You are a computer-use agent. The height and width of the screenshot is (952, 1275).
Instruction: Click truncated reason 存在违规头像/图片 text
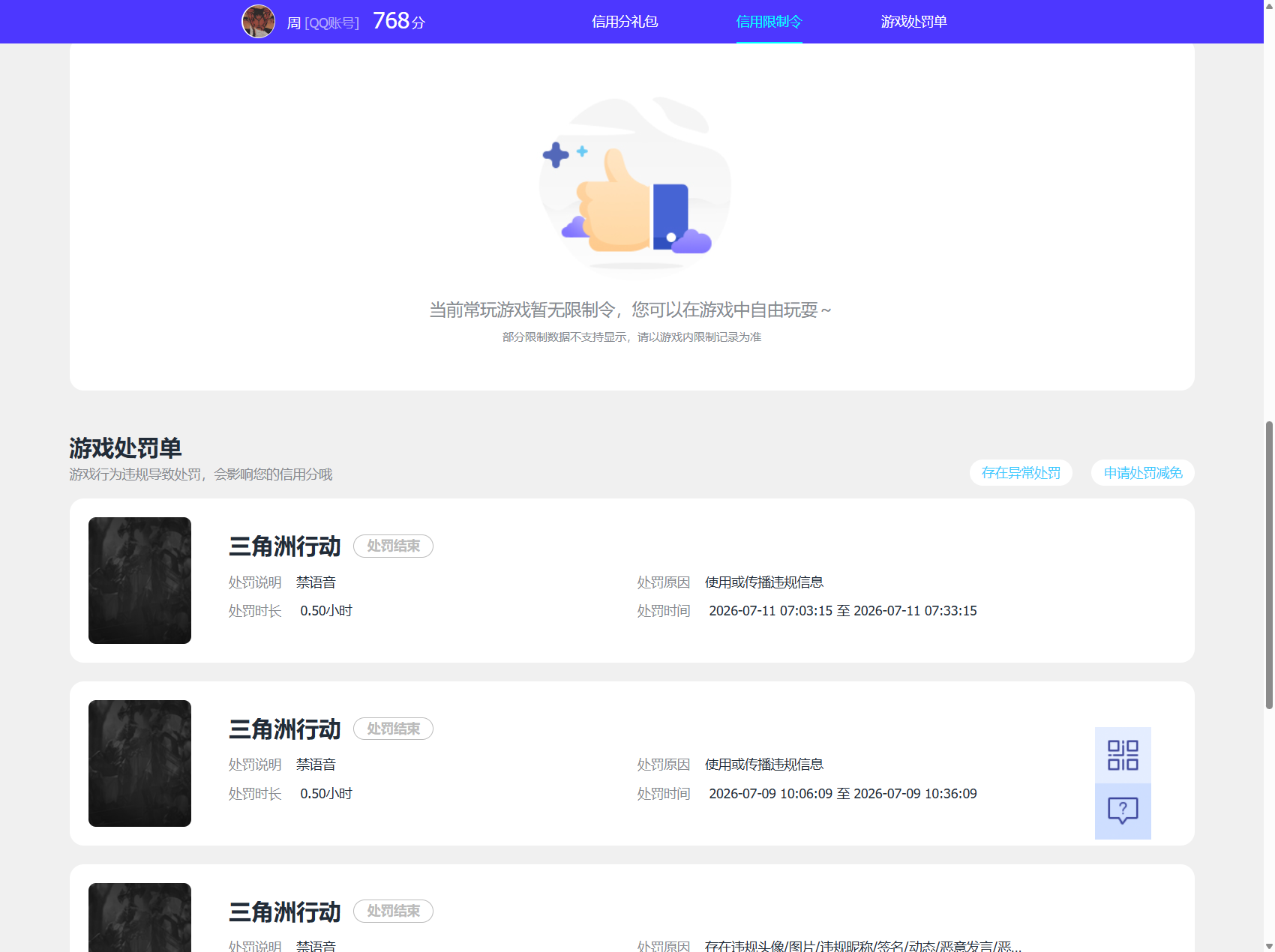862,946
